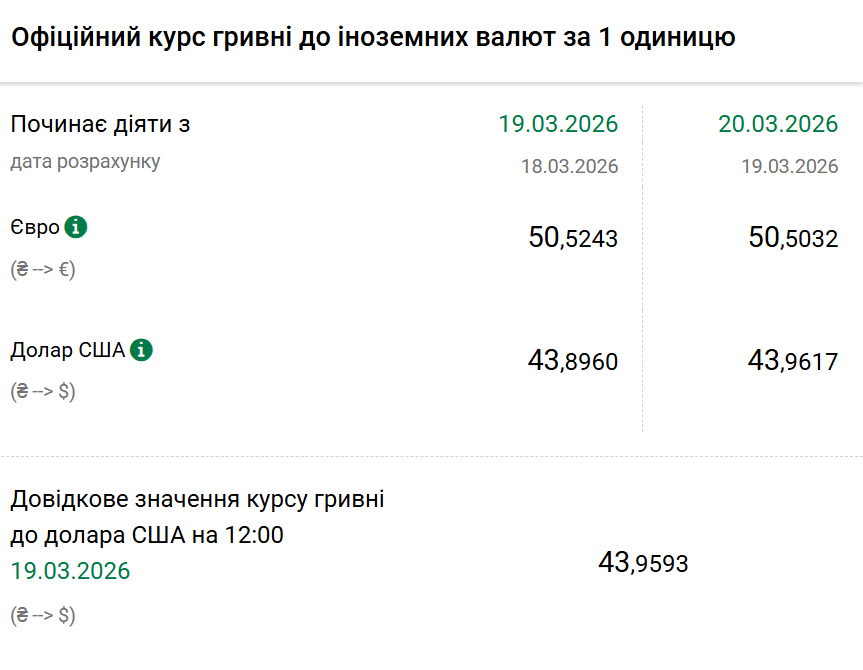
Task: Select the dollar rate 43,9617
Action: pyautogui.click(x=793, y=361)
